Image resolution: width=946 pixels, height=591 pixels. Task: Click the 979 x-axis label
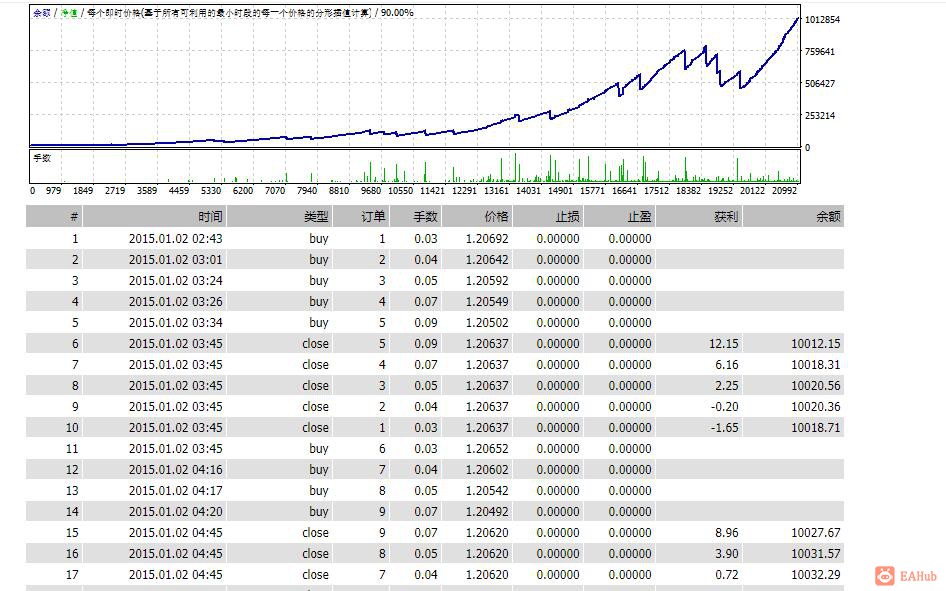click(x=53, y=191)
